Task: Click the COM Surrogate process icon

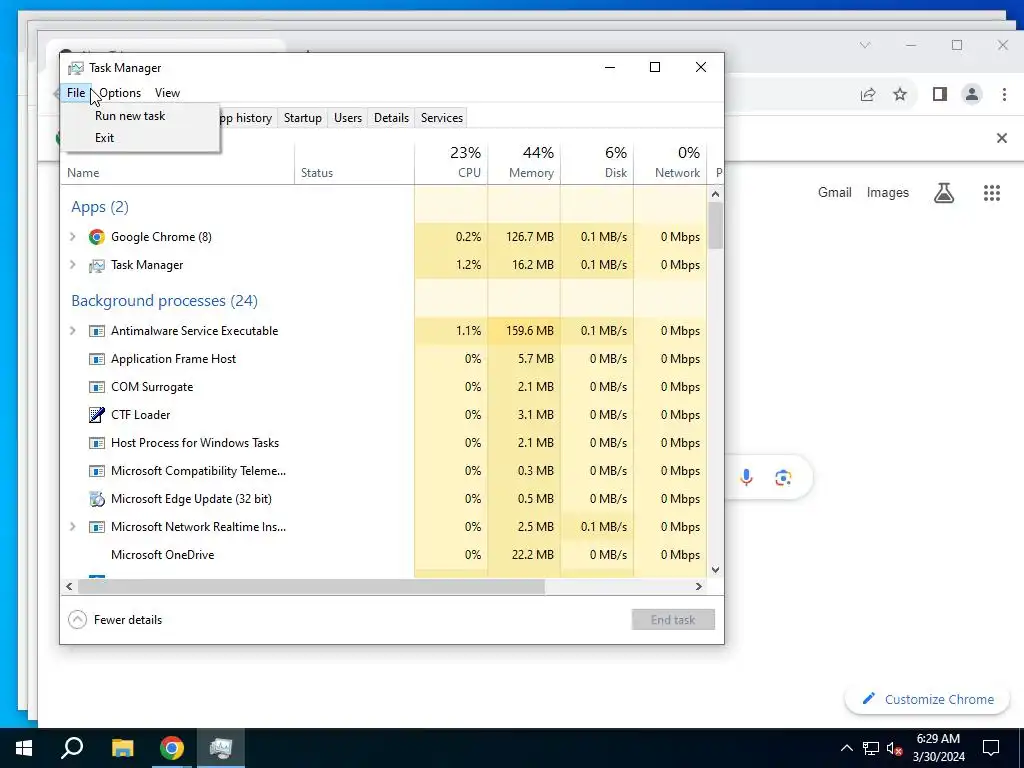Action: click(x=97, y=387)
